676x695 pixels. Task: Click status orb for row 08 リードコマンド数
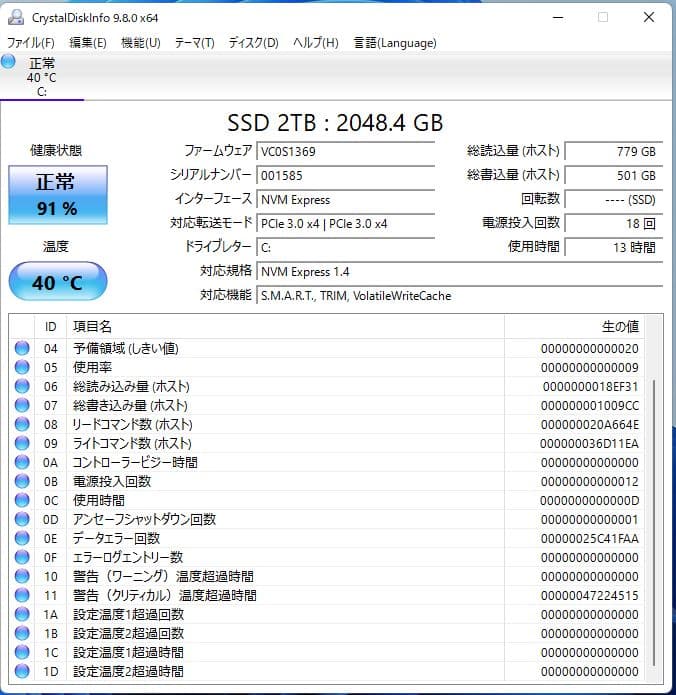click(x=22, y=424)
